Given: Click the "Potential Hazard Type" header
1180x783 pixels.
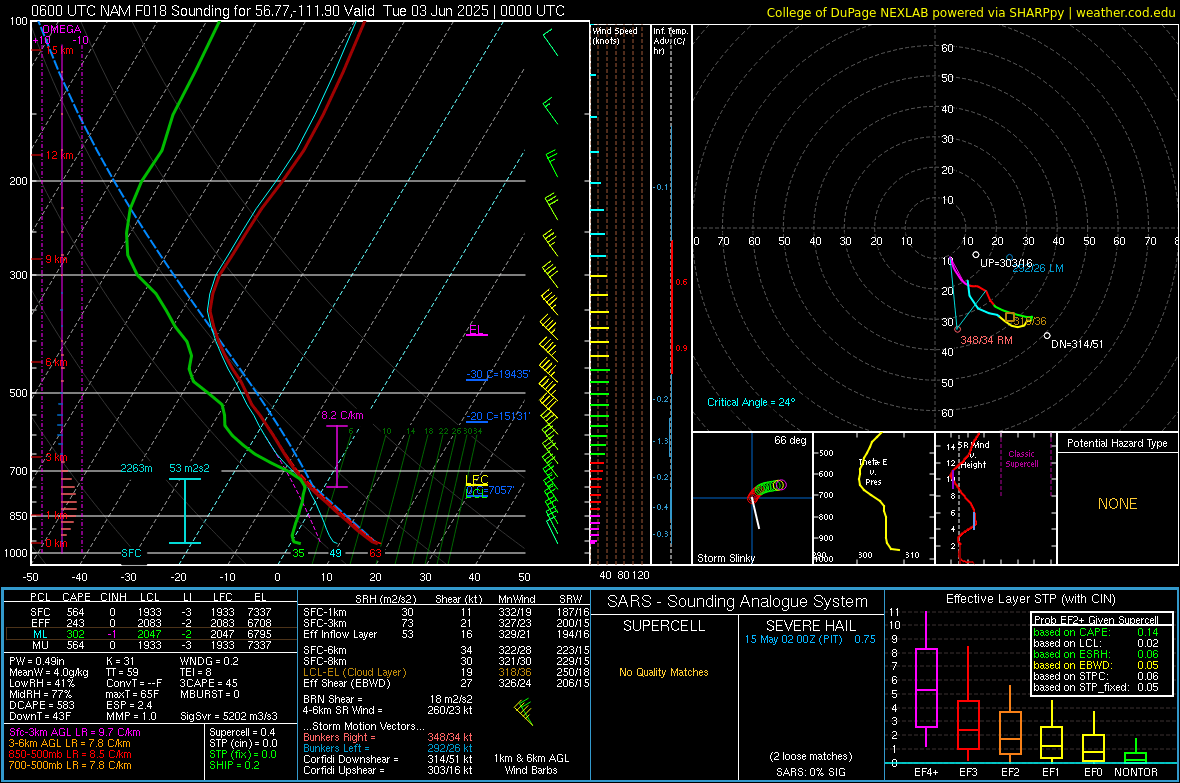Looking at the screenshot, I should click(1118, 443).
